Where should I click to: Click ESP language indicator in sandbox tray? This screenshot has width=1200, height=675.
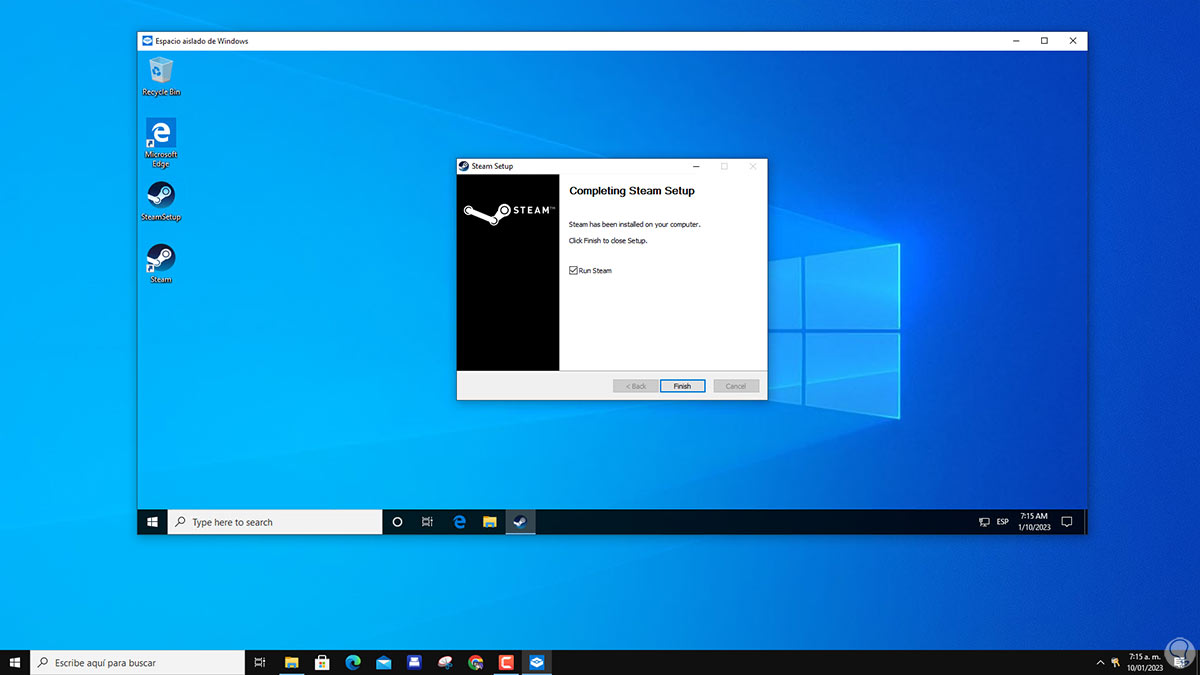[x=1003, y=522]
